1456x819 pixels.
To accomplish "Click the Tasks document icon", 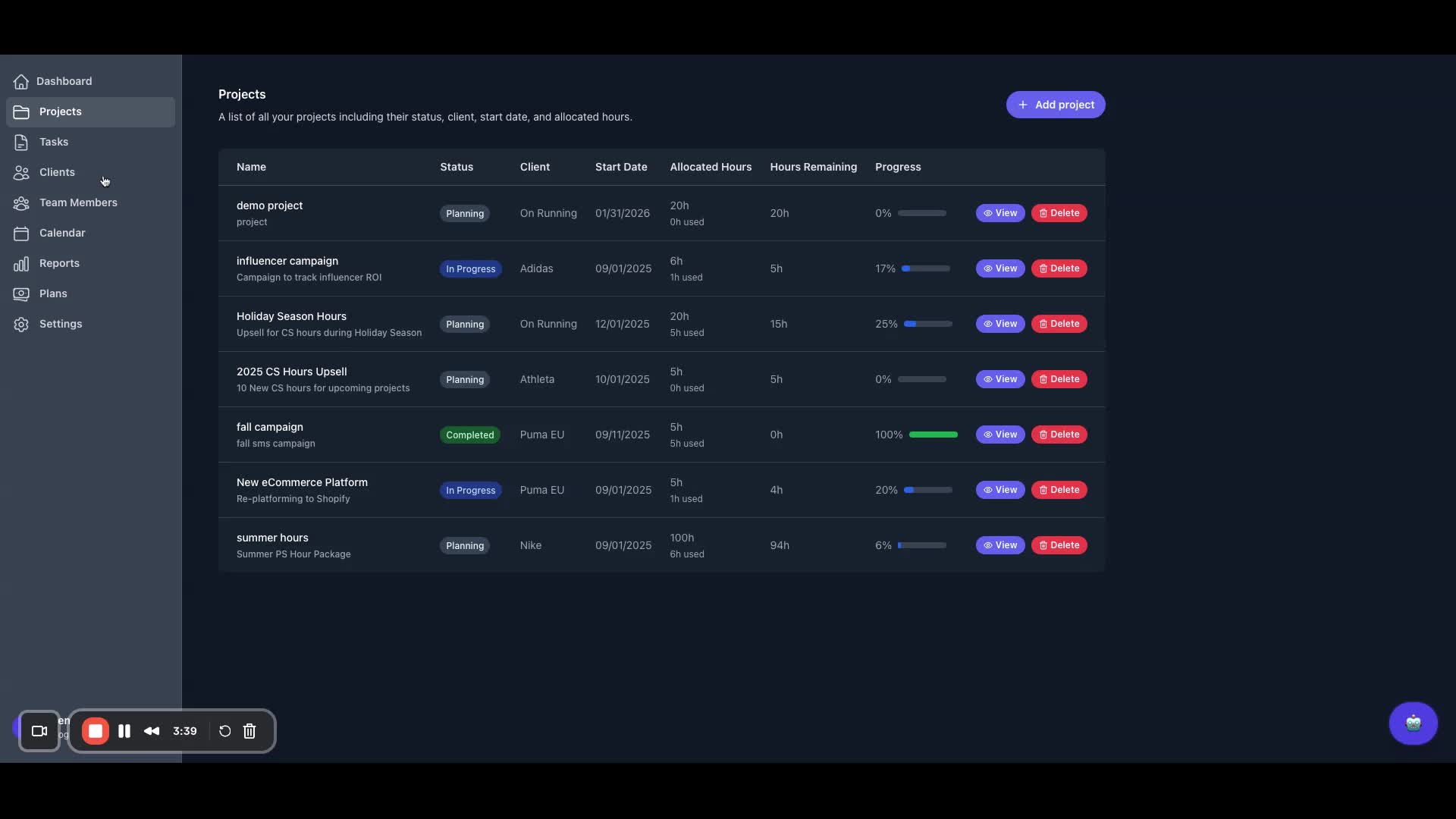I will point(21,142).
